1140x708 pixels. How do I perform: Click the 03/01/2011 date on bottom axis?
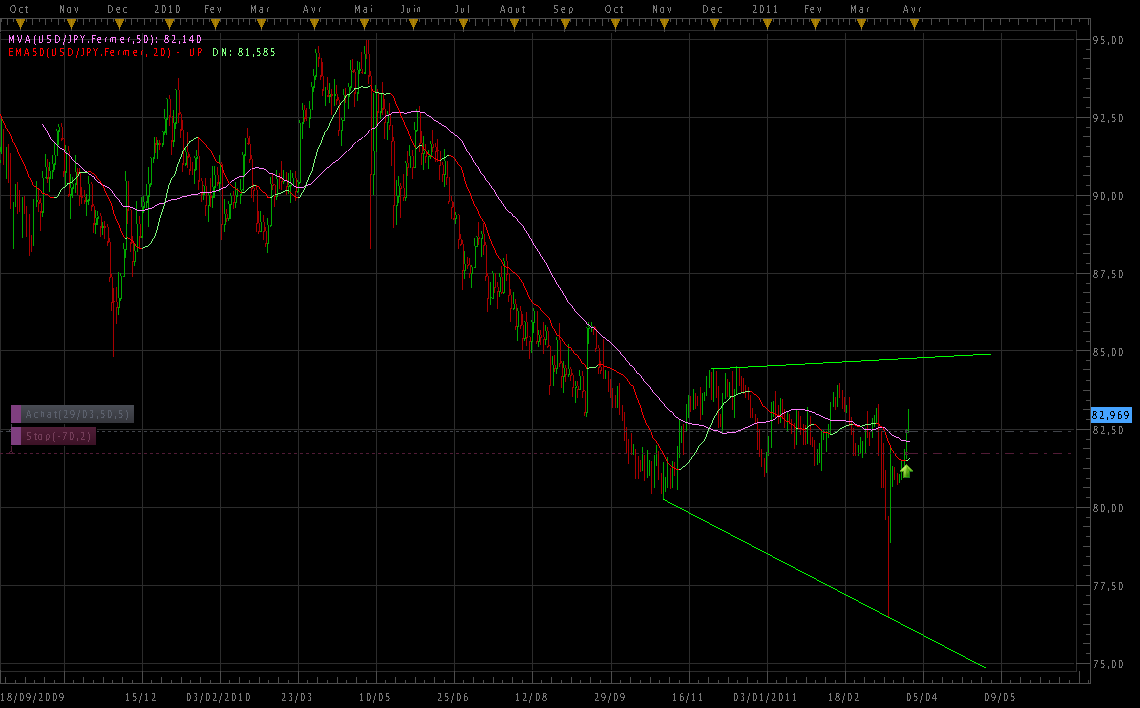point(765,696)
